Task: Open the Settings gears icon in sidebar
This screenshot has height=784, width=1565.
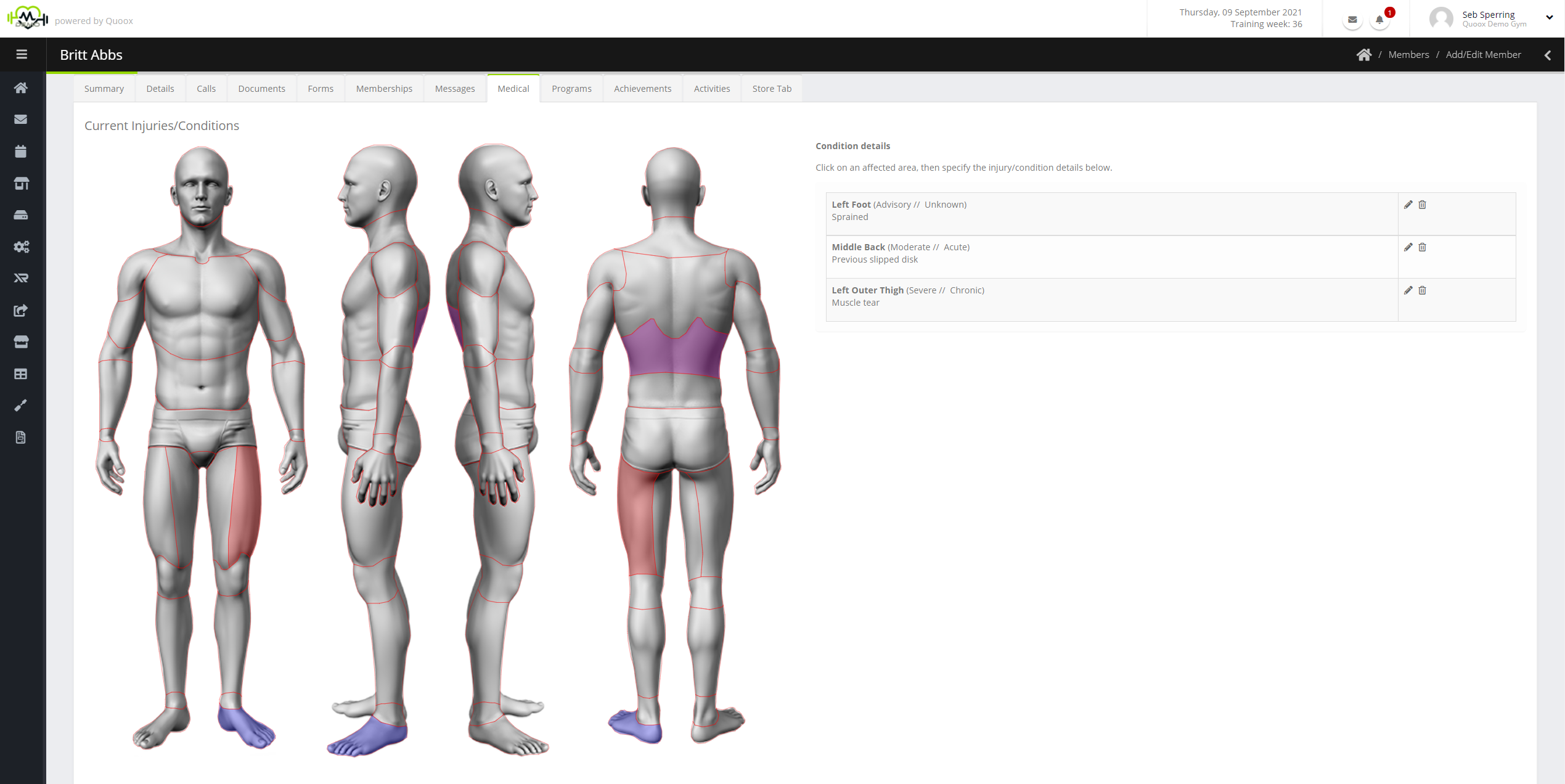Action: 22,247
